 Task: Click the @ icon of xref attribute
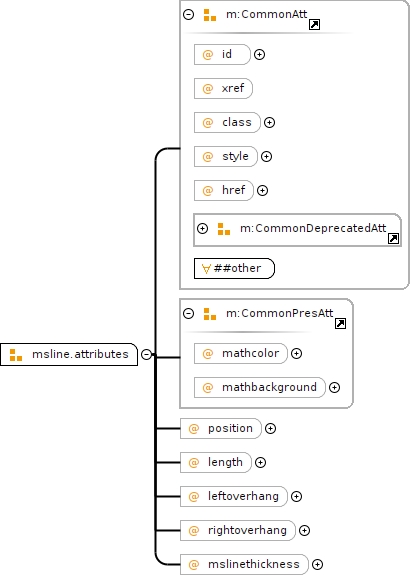click(x=208, y=89)
